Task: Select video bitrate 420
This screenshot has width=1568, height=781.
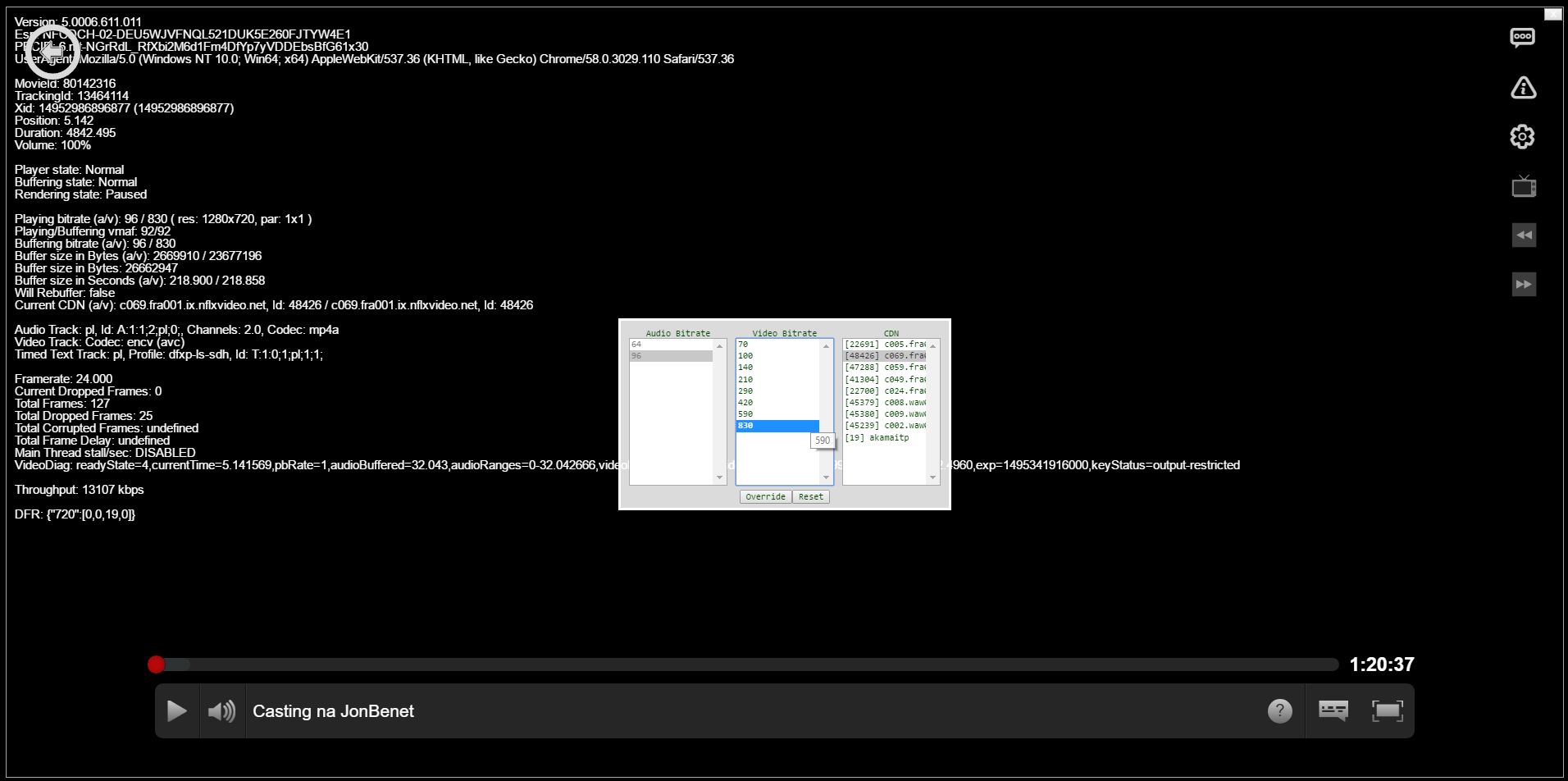Action: [777, 403]
